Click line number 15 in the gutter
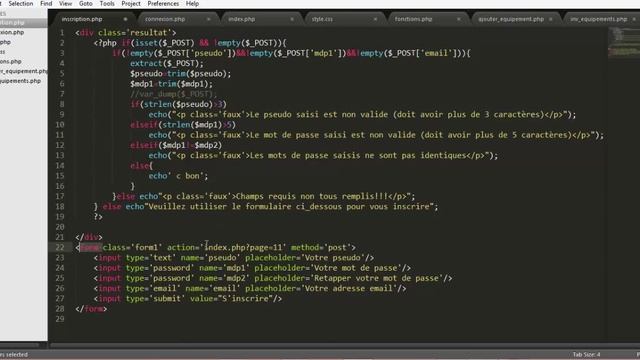Screen dimensions: 640x360 60,176
